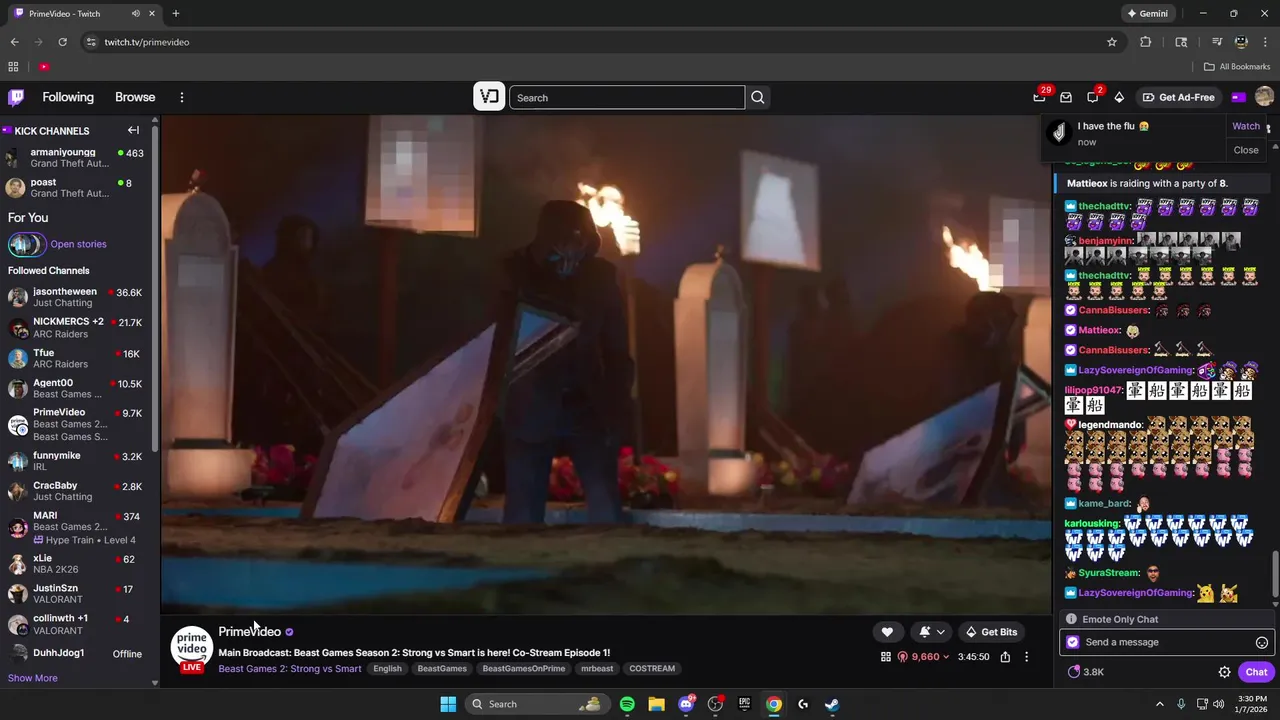
Task: Click the purple Chat send button
Action: pyautogui.click(x=1256, y=672)
